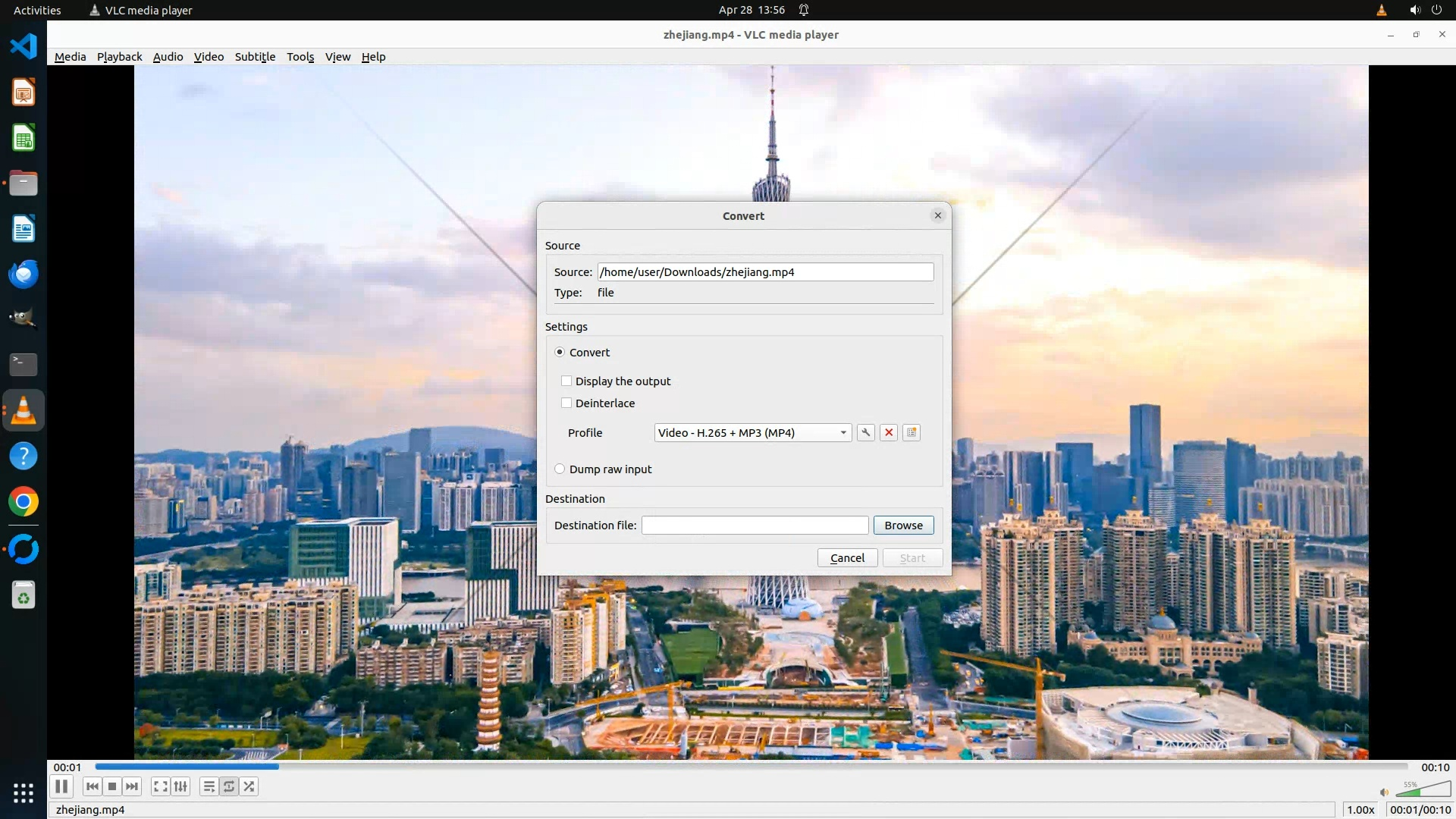Check the Deinterlace option
Image resolution: width=1456 pixels, height=819 pixels.
coord(566,403)
